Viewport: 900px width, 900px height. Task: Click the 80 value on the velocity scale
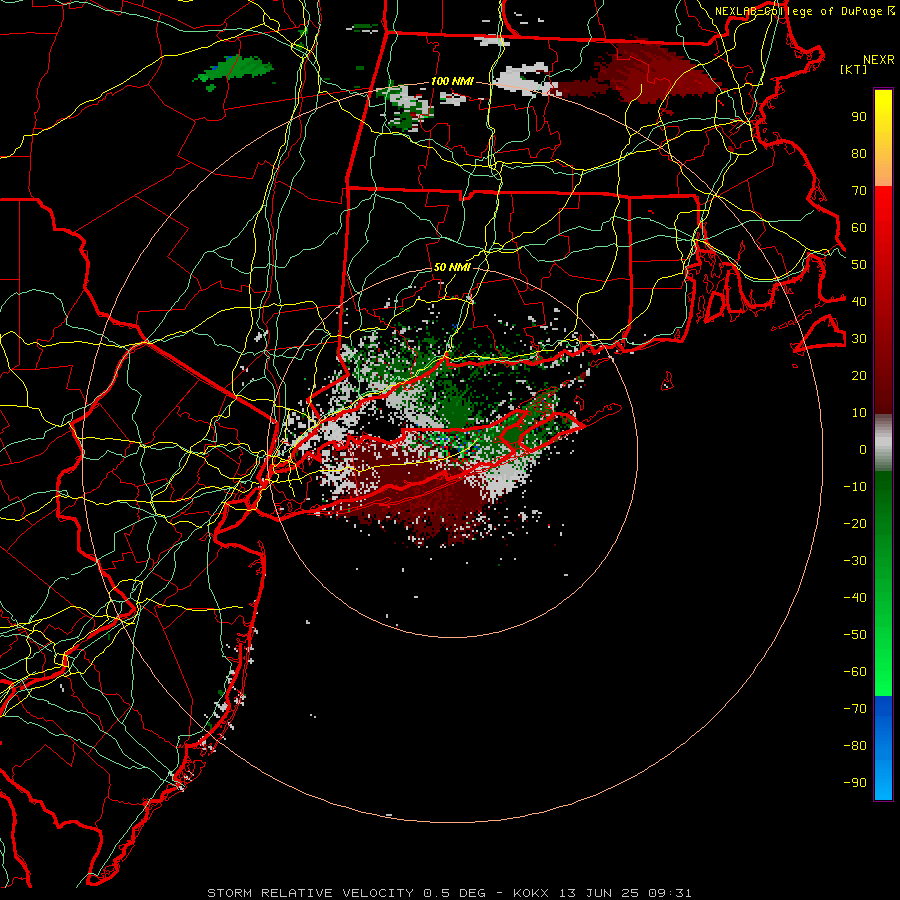point(859,154)
